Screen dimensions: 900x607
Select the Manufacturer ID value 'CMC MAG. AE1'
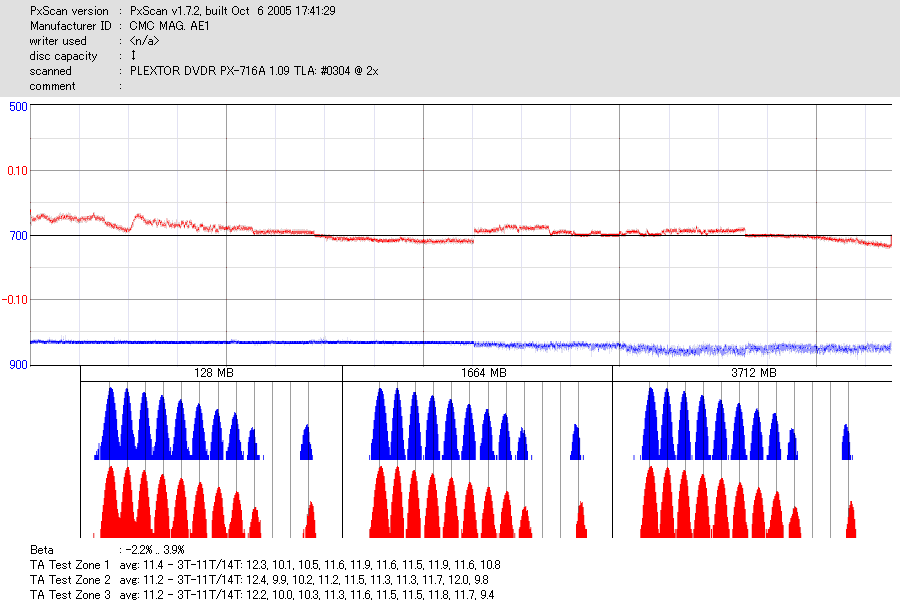[x=169, y=26]
